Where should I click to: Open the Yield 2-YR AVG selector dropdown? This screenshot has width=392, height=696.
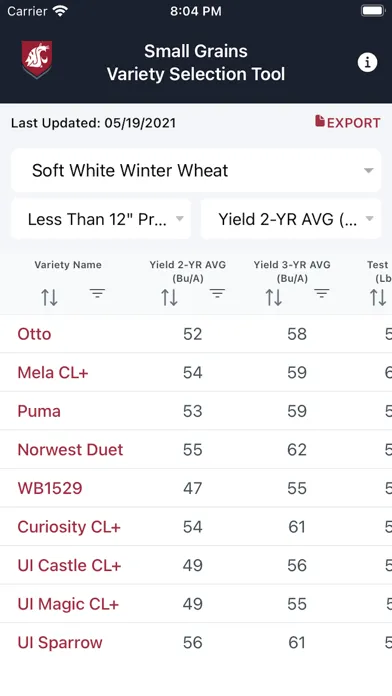(x=291, y=219)
